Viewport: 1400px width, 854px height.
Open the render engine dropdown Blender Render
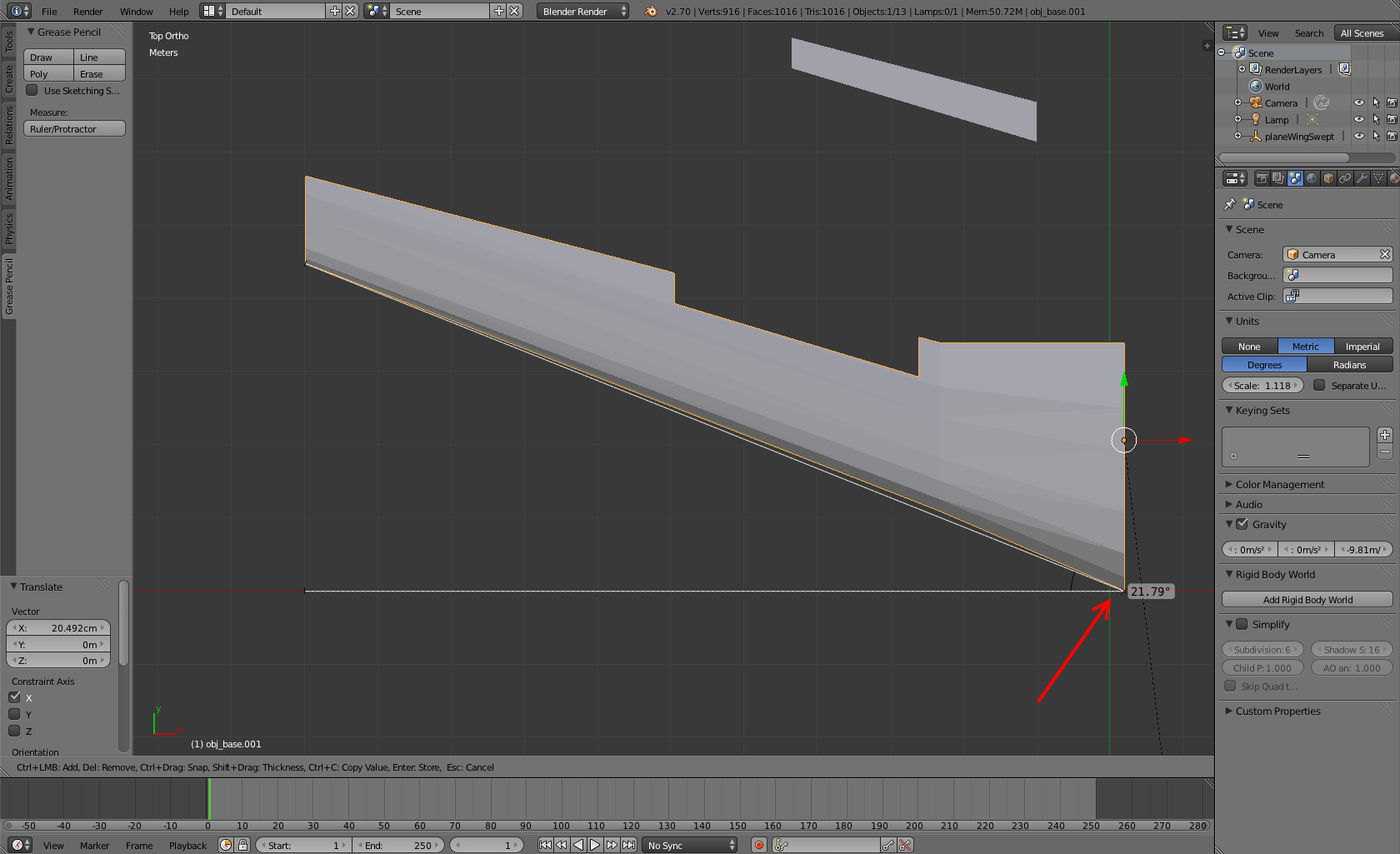click(x=582, y=12)
